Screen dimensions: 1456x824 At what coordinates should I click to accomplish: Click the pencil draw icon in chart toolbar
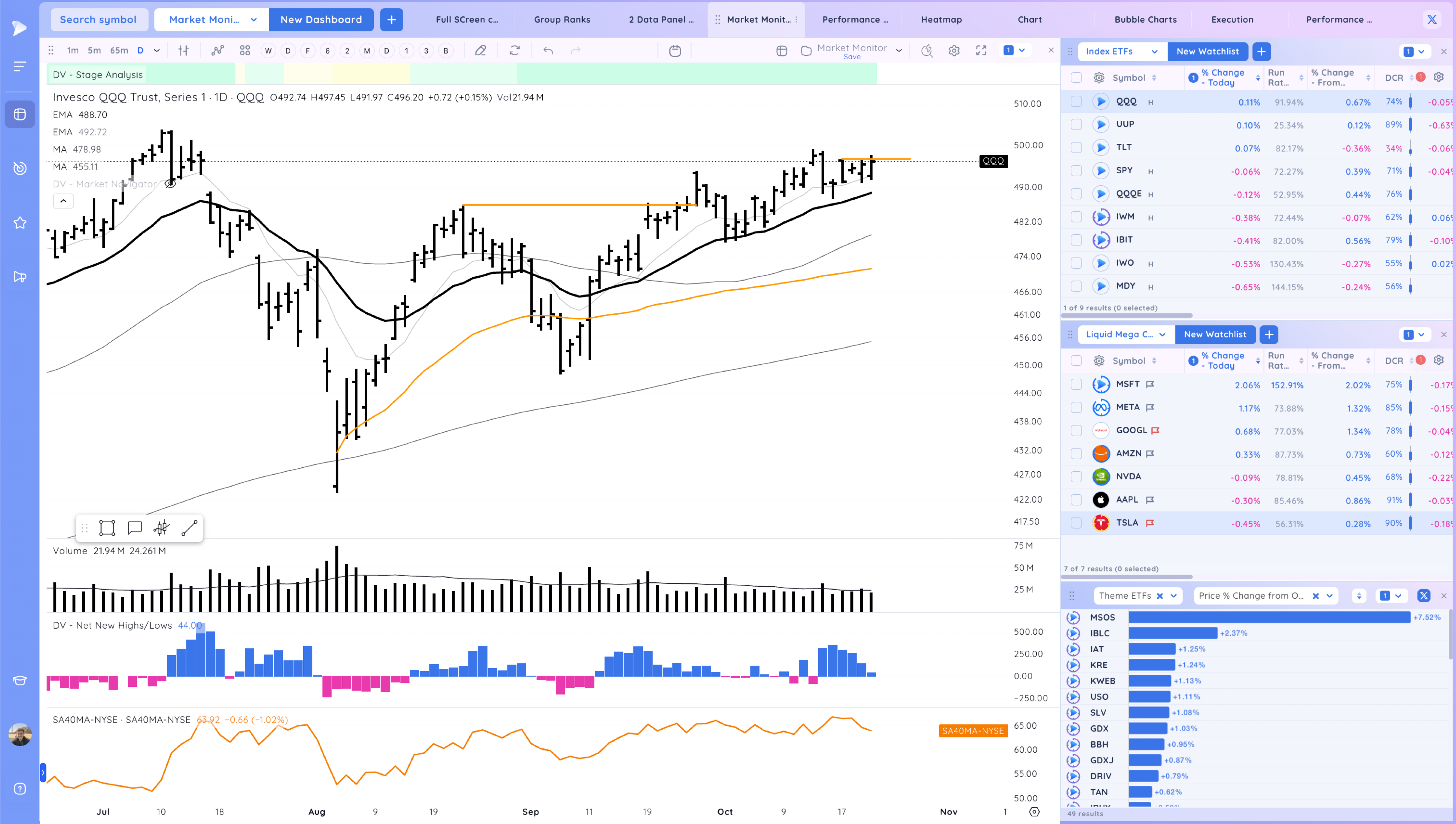click(480, 51)
